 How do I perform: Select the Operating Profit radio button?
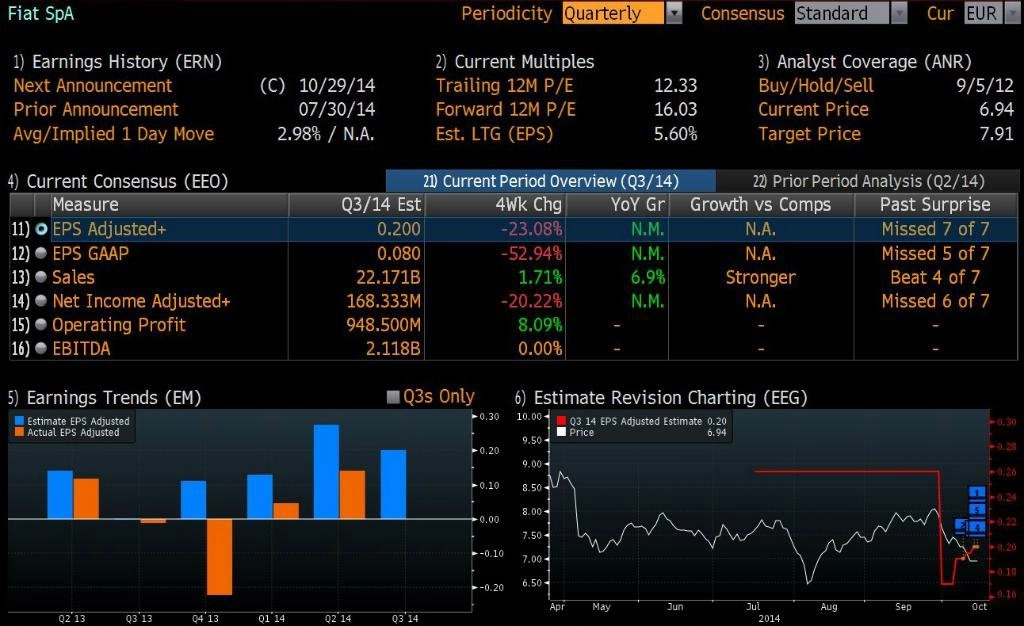pos(41,325)
